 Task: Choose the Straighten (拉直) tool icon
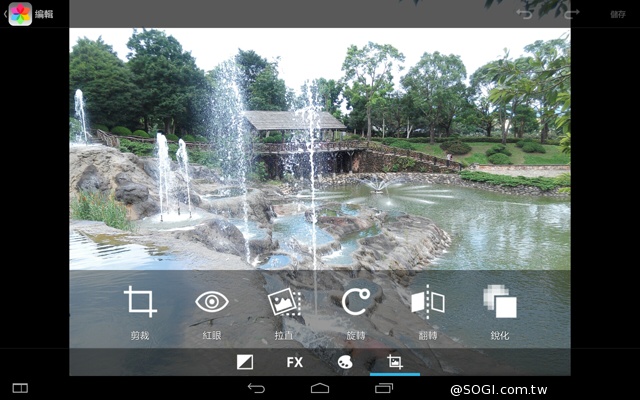284,302
